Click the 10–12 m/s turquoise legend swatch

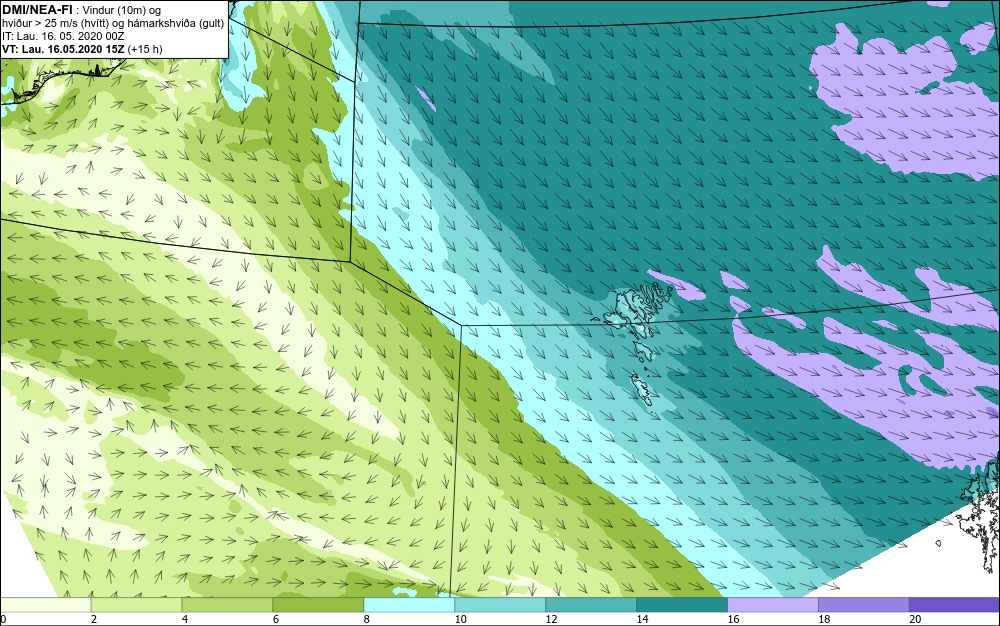click(x=500, y=604)
